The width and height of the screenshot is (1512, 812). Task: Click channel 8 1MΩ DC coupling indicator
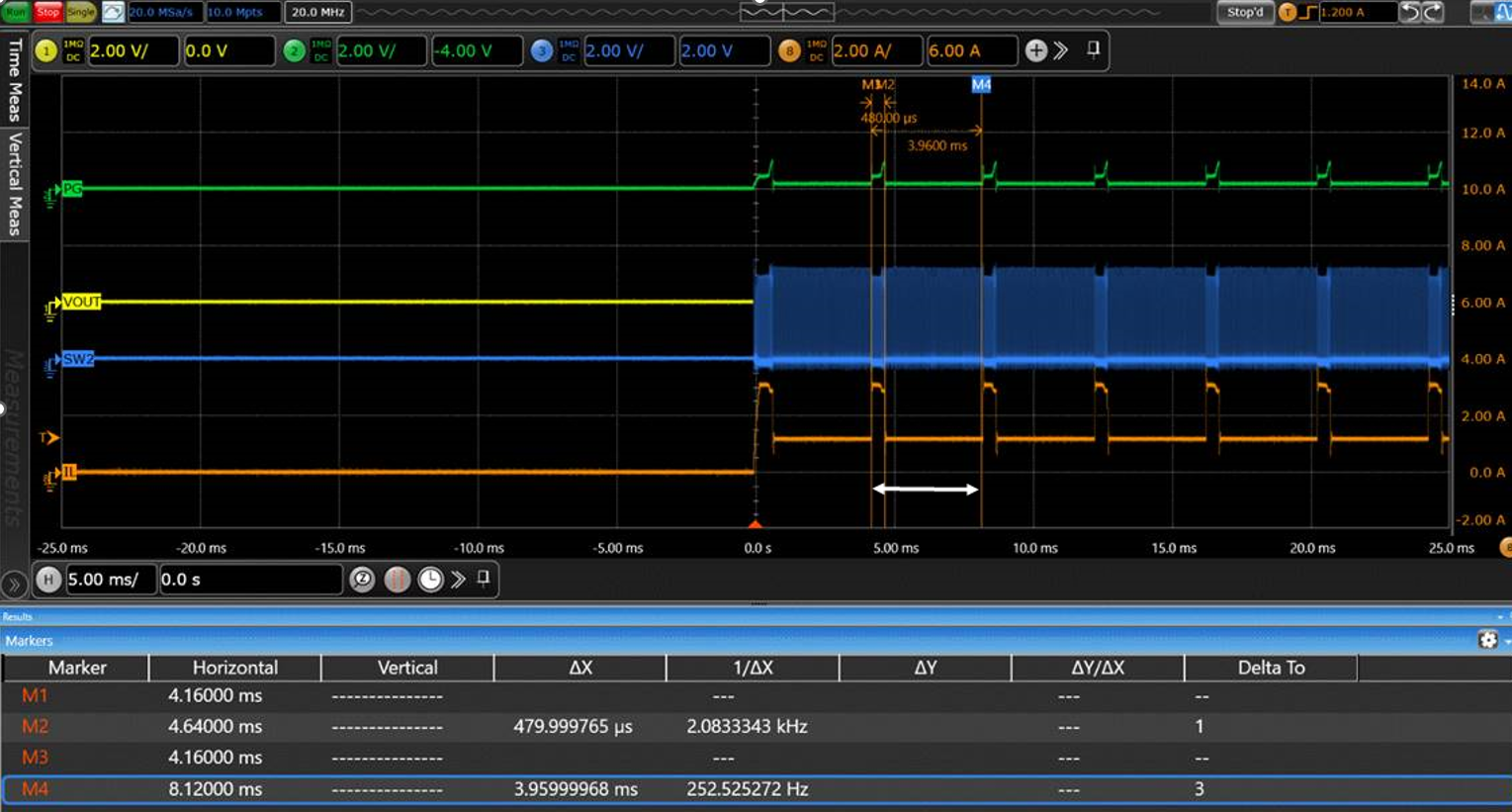click(816, 50)
